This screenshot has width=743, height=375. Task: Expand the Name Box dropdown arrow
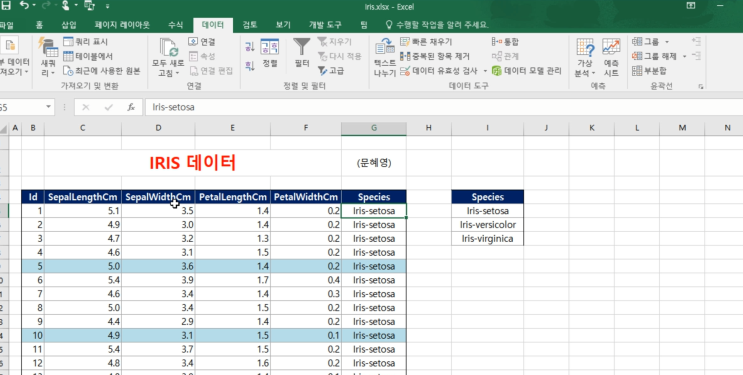(x=48, y=107)
